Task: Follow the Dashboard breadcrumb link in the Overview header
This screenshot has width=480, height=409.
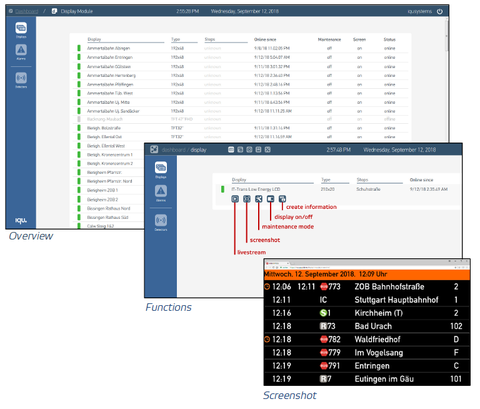Action: (x=26, y=11)
